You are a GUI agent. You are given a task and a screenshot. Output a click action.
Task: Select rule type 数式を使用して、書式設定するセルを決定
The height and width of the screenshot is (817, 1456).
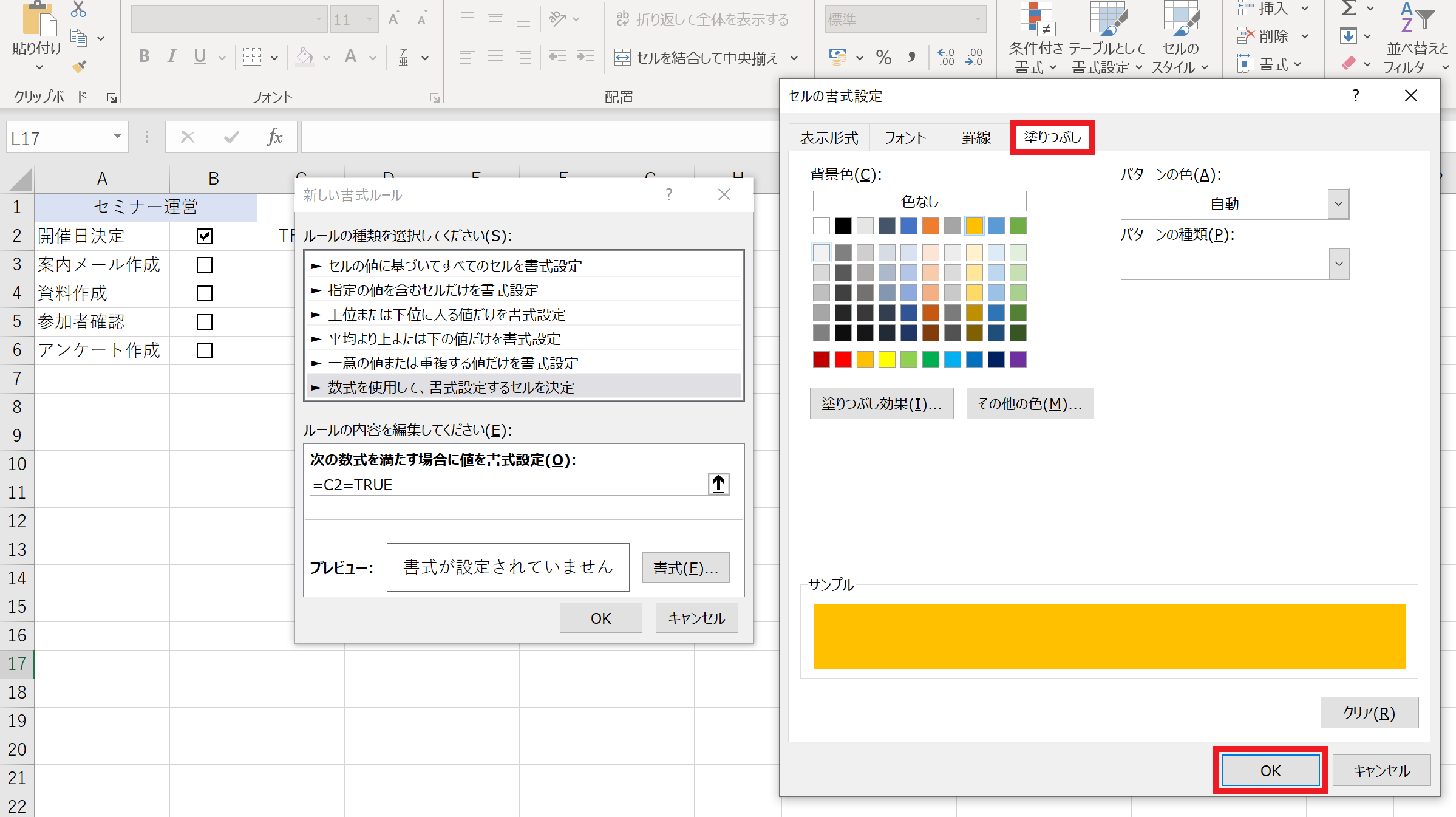click(x=523, y=388)
